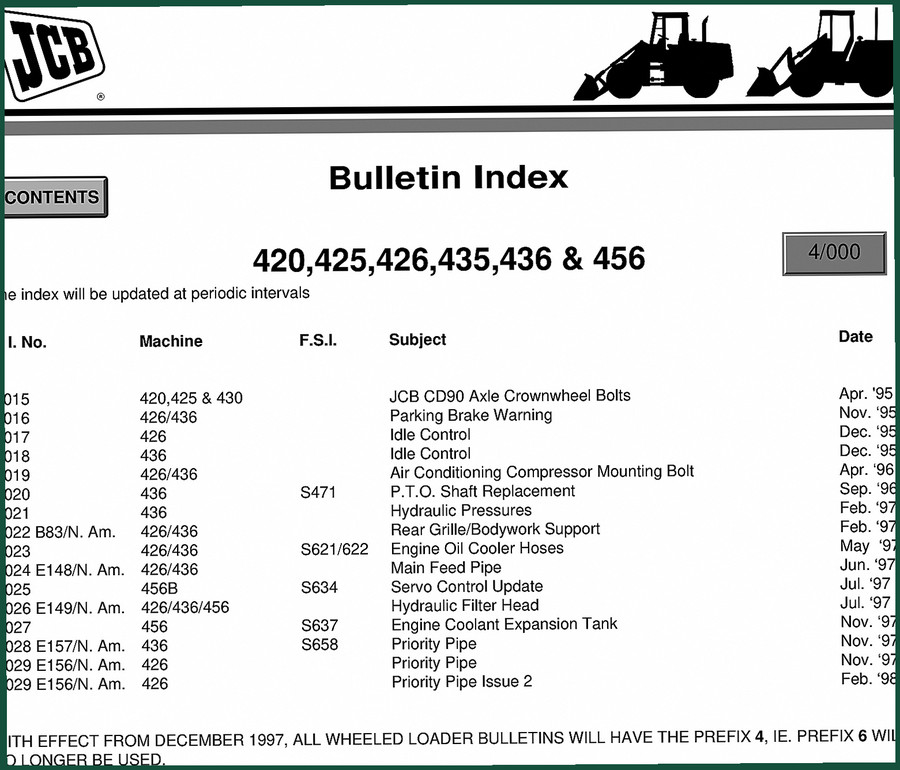Select the 'Bulletin Index' heading

click(x=448, y=177)
